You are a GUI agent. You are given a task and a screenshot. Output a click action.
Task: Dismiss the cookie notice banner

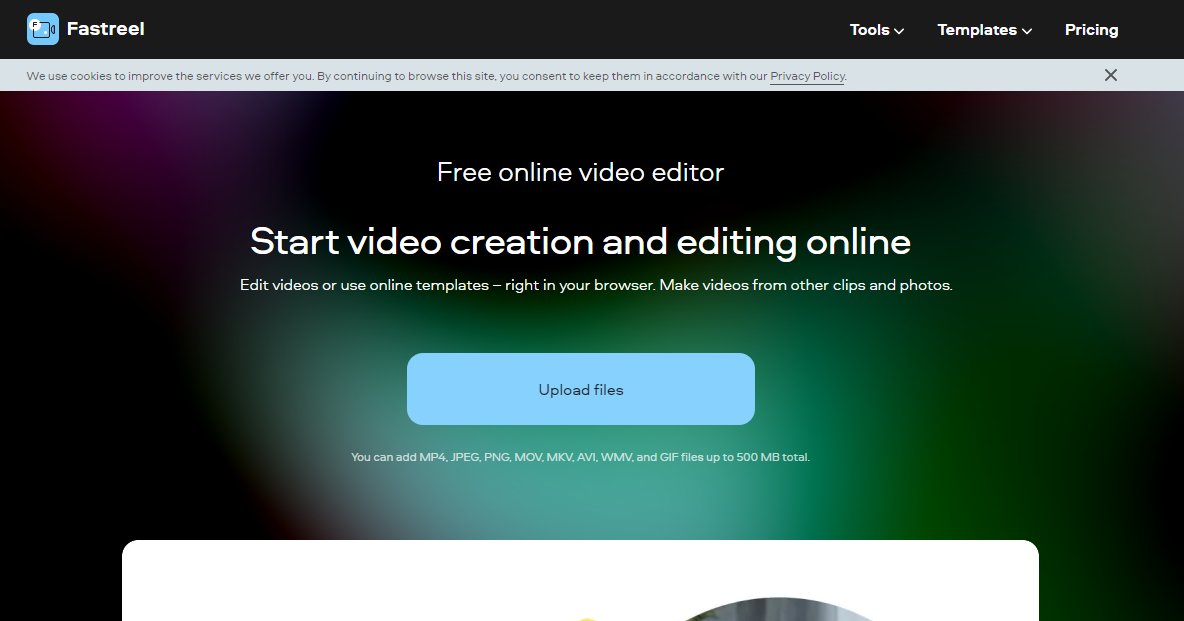[1111, 75]
